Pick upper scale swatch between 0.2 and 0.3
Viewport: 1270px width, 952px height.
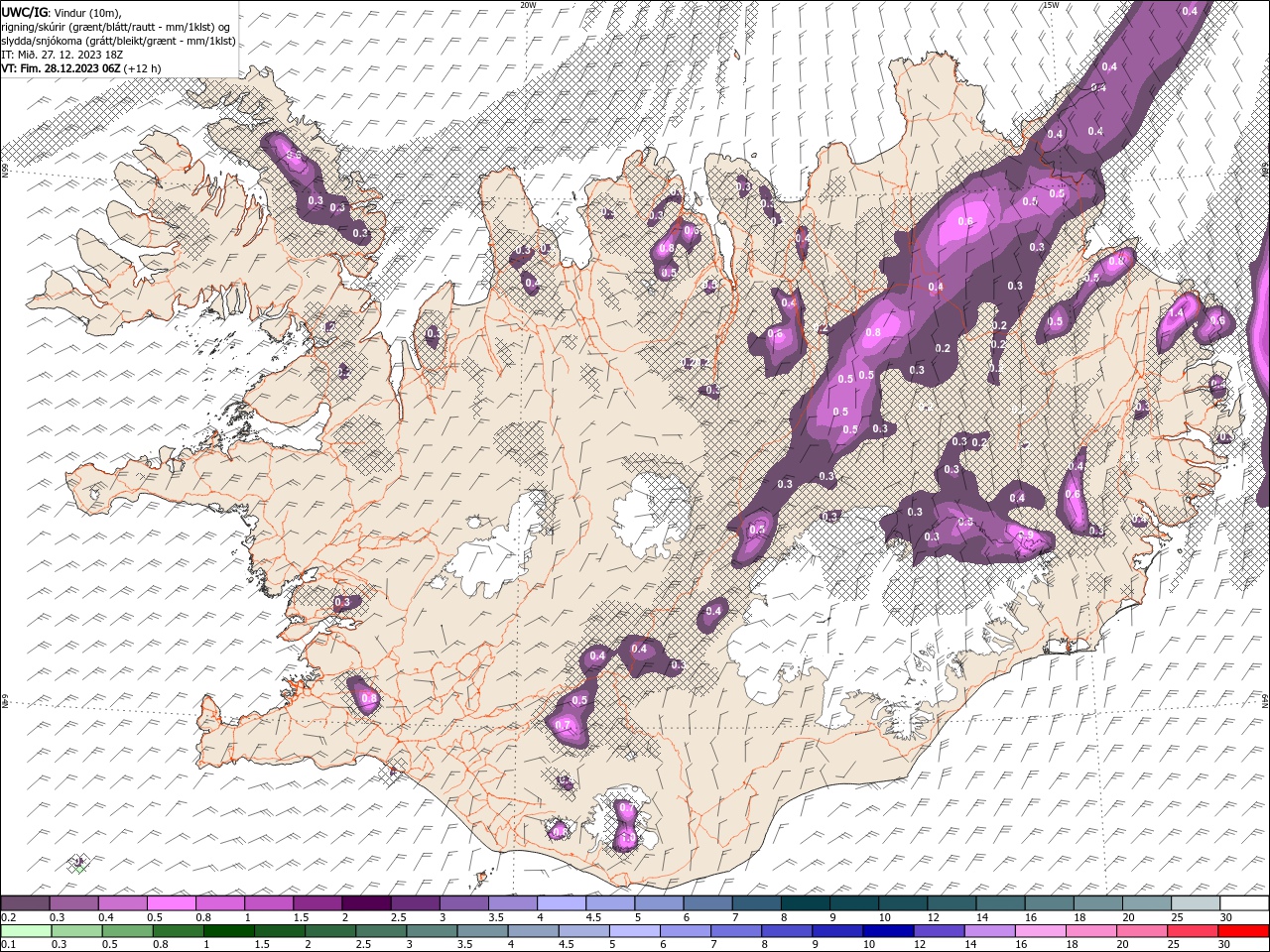coord(25,902)
